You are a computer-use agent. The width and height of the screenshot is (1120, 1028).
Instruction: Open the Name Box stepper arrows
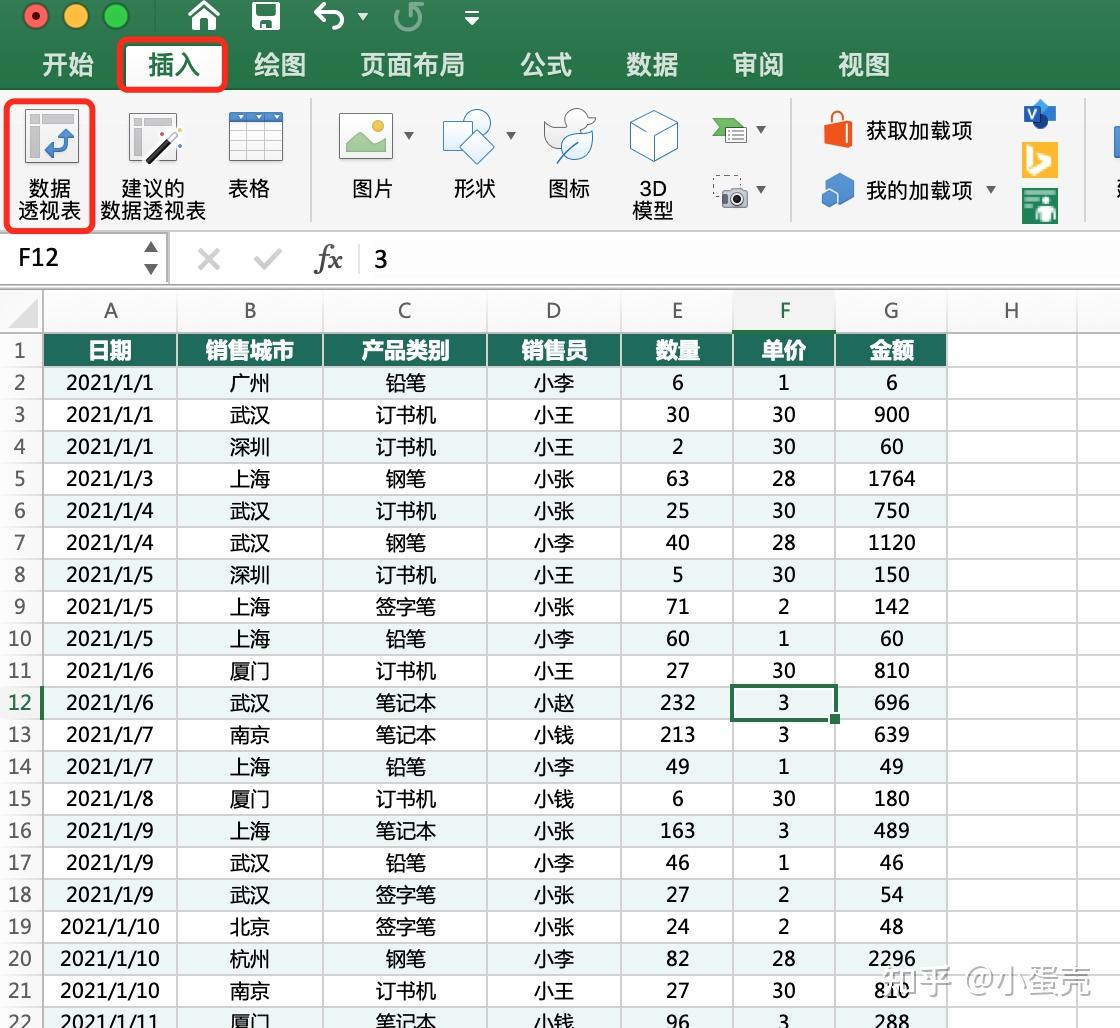click(151, 258)
